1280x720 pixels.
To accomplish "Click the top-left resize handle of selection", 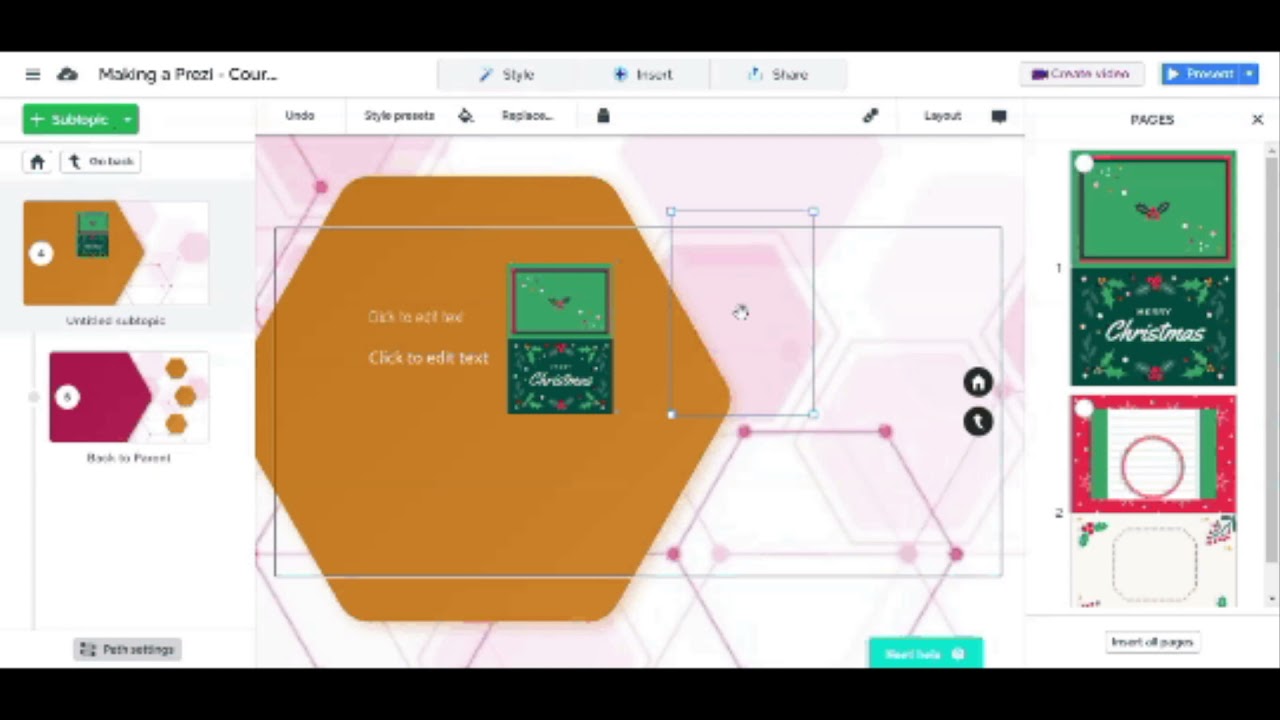I will (x=671, y=212).
